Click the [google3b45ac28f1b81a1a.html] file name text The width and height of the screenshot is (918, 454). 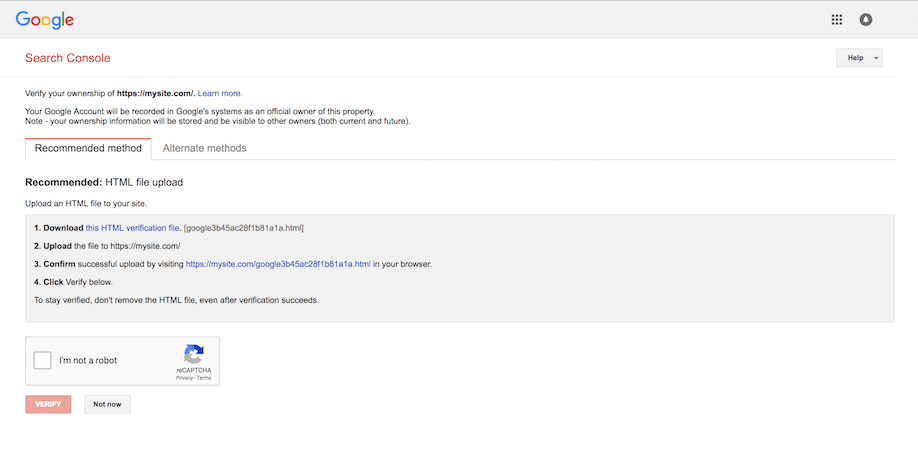[244, 228]
